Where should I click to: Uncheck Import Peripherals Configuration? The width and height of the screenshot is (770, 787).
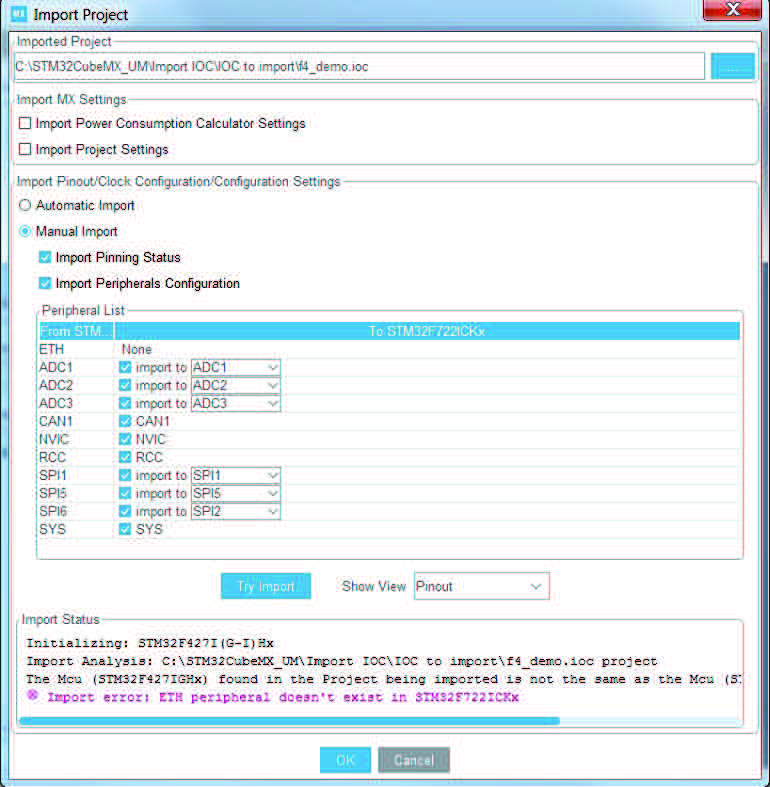[x=45, y=284]
